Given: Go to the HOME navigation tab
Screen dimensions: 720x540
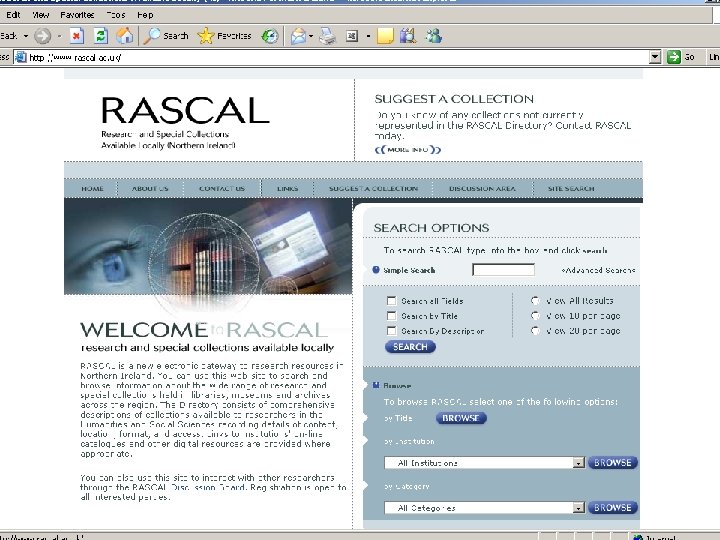Looking at the screenshot, I should coord(92,189).
